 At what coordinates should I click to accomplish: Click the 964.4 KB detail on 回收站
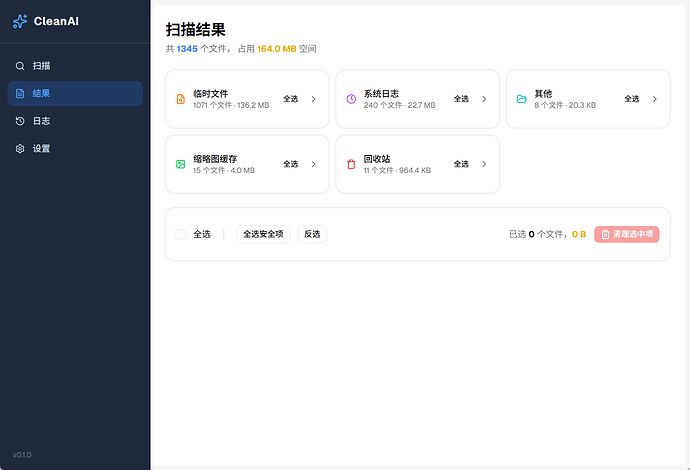(415, 170)
